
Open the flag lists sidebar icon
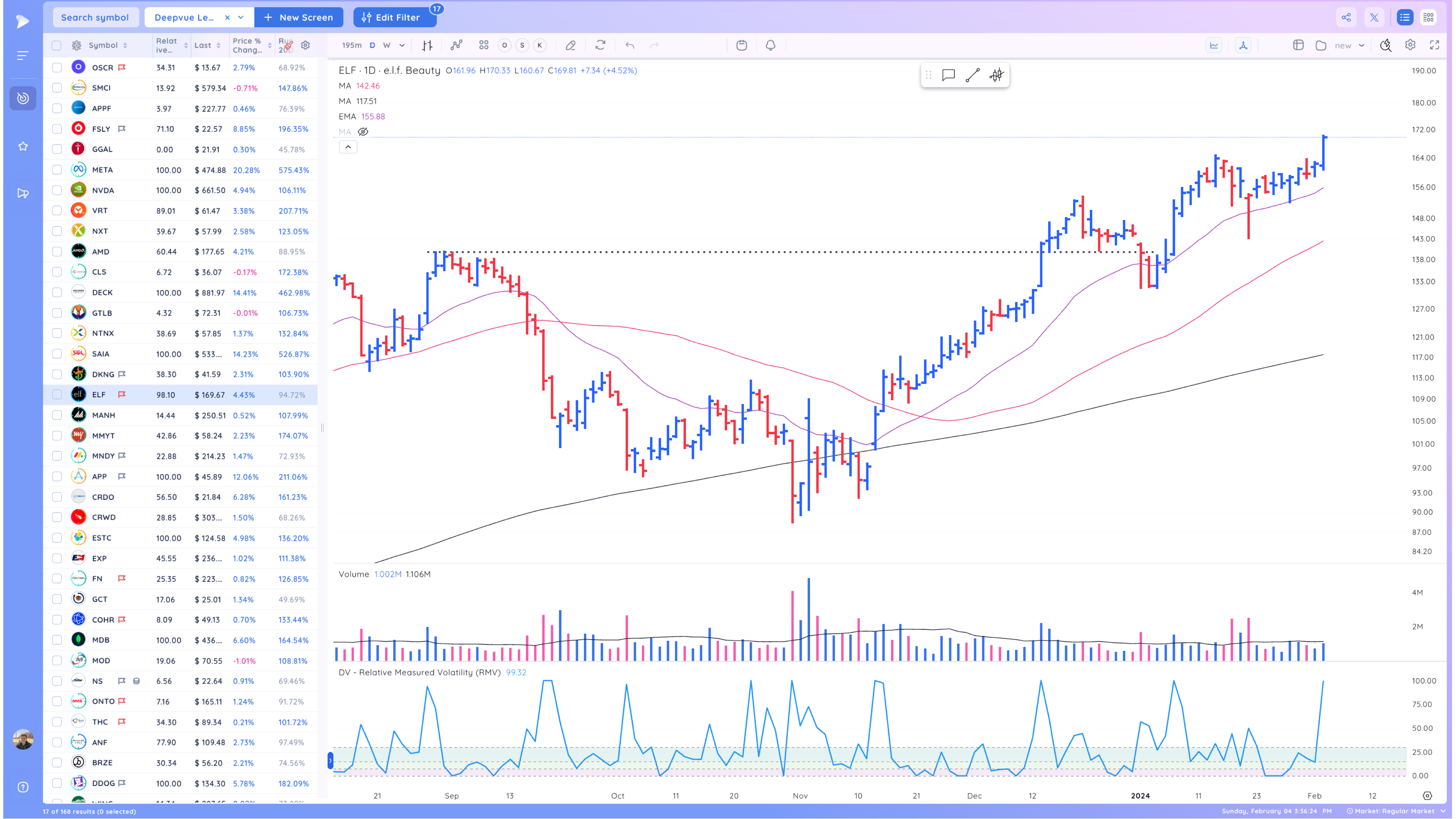click(23, 193)
